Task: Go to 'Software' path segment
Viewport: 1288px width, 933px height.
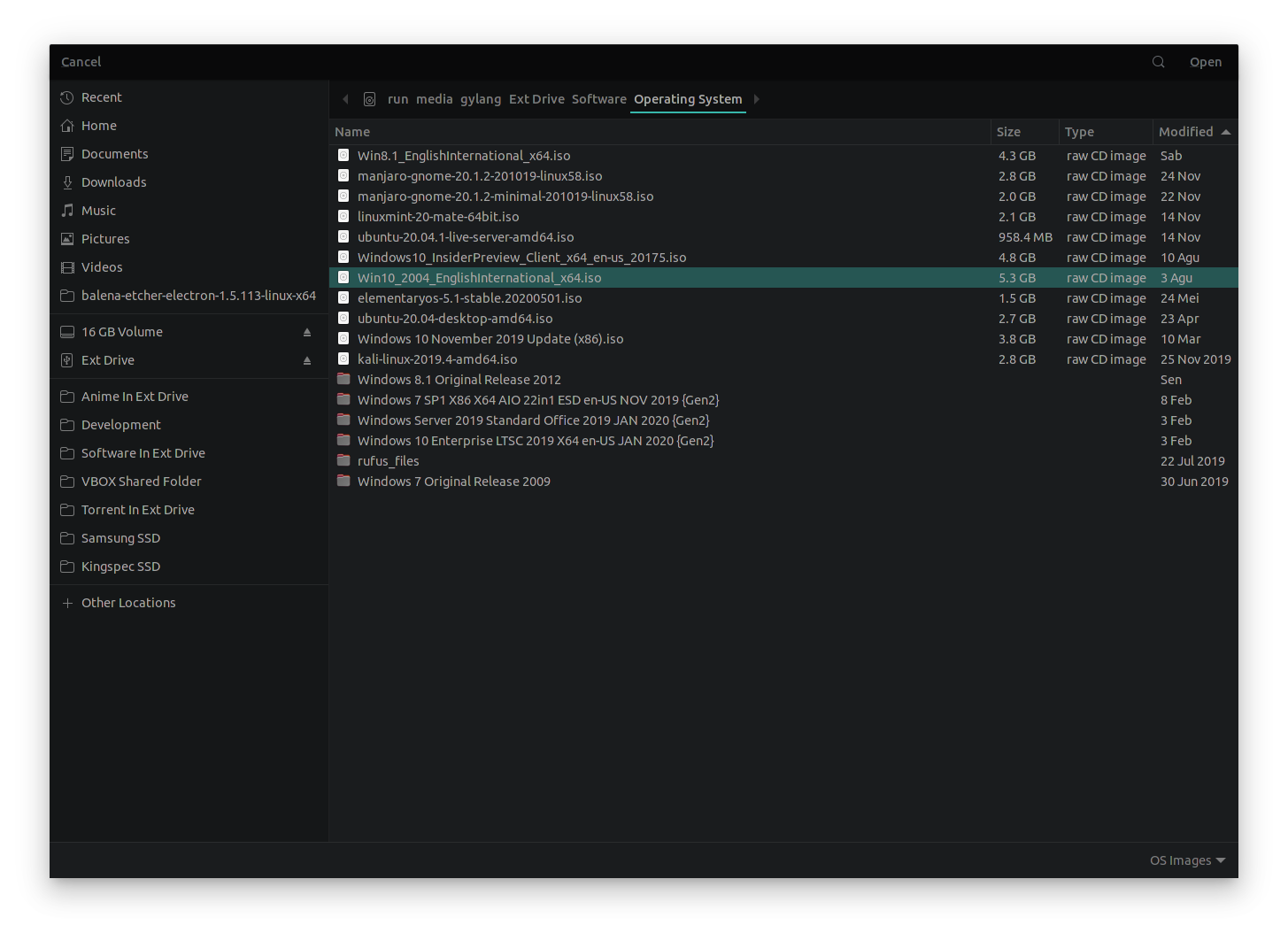Action: [599, 99]
